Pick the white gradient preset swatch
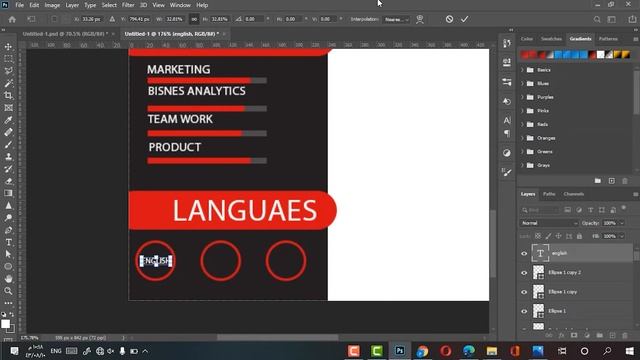The width and height of the screenshot is (640, 360). click(600, 55)
